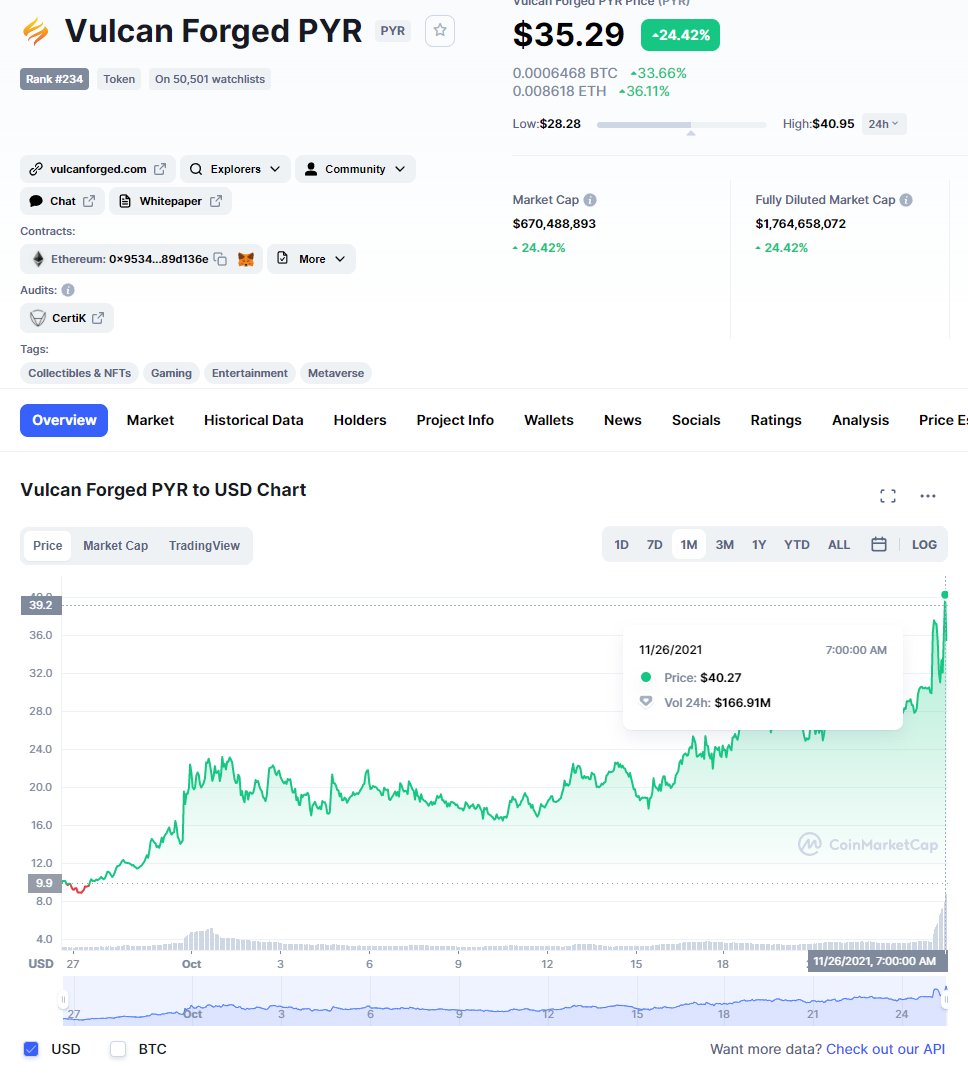Click the external link icon beside Whitepaper
Screen dimensions: 968x1084
point(216,201)
